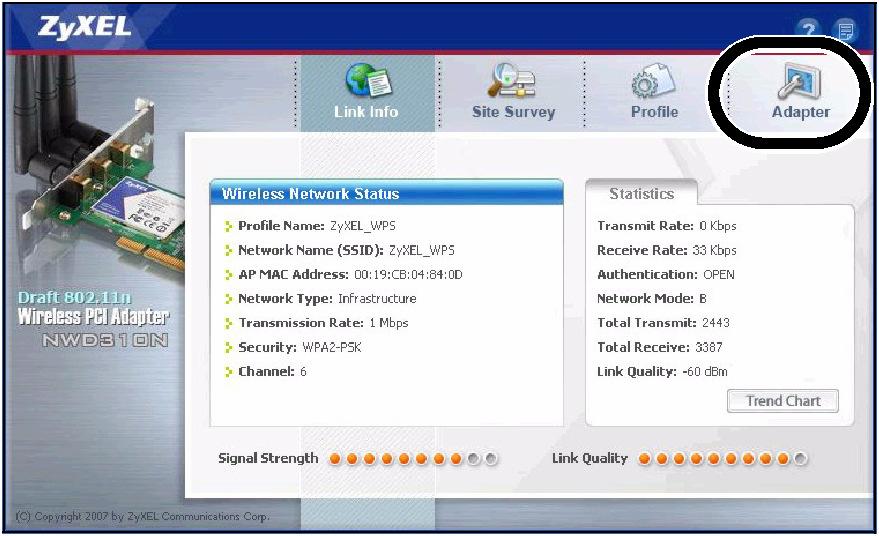879x536 pixels.
Task: Click Channel 6 value
Action: point(303,372)
